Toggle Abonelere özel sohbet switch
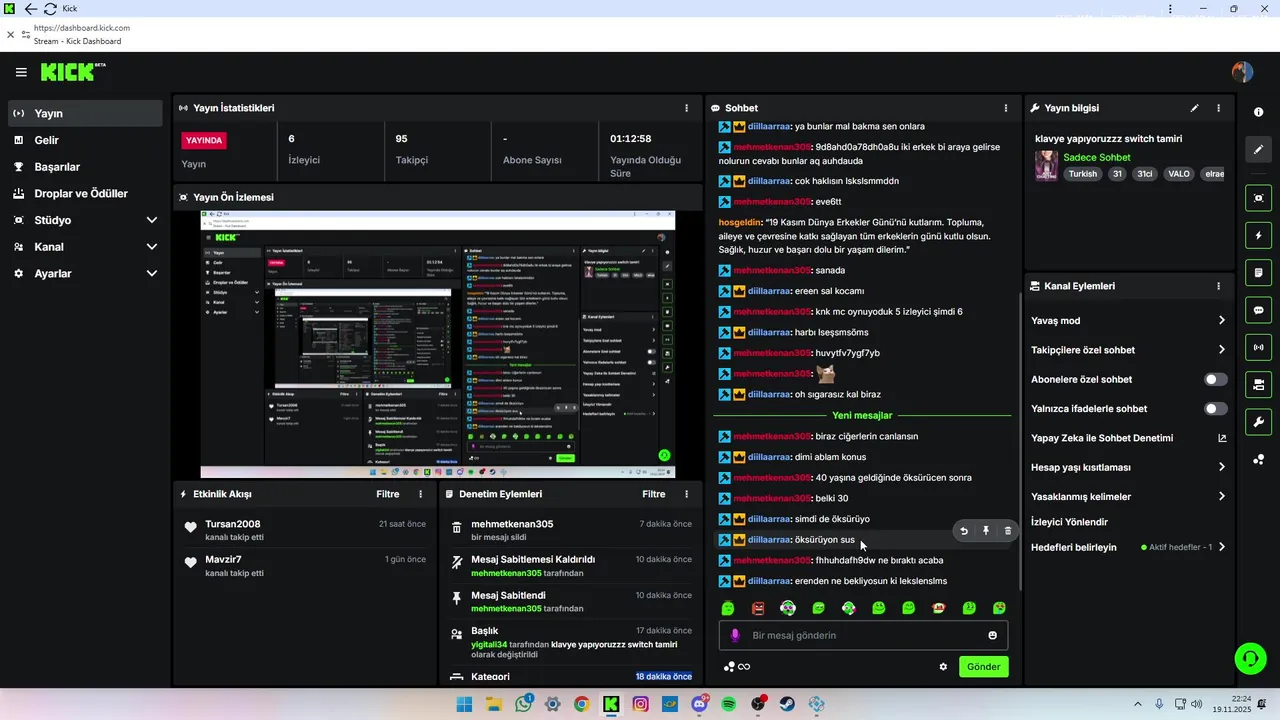The height and width of the screenshot is (720, 1280). click(1216, 380)
